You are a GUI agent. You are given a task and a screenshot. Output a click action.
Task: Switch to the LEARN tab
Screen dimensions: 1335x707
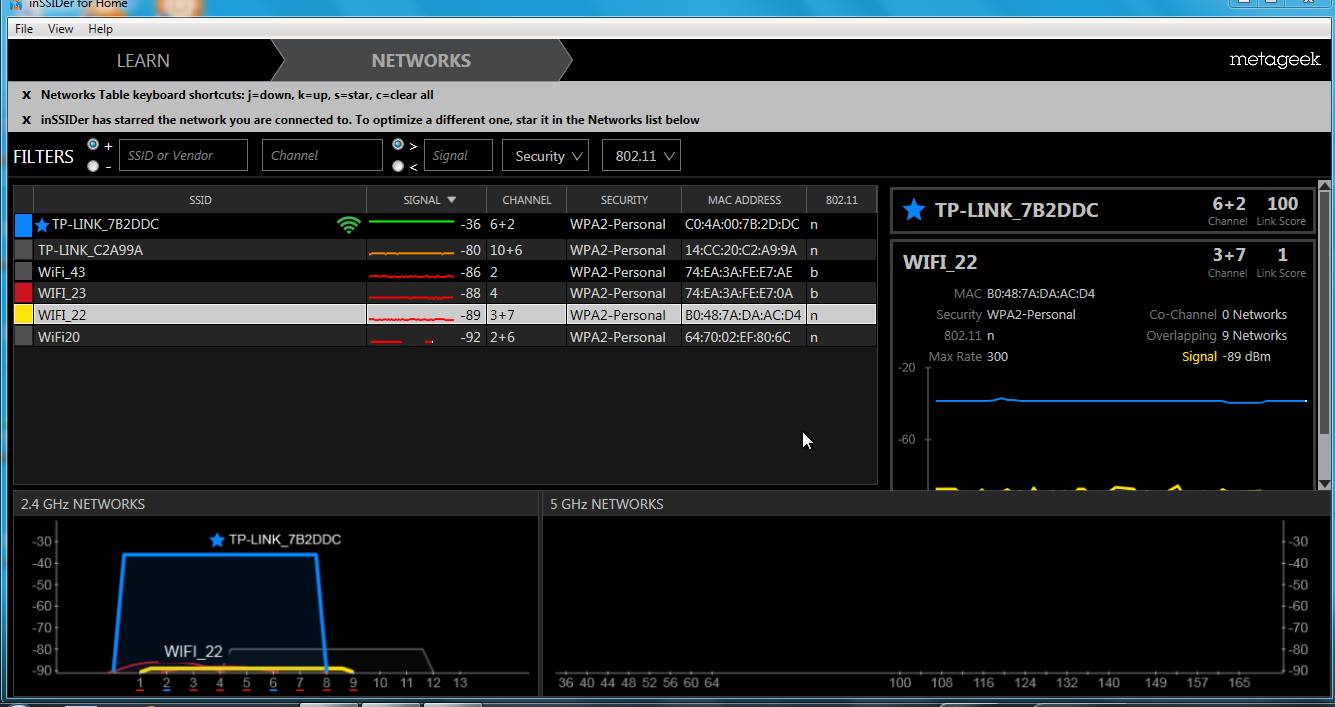tap(143, 61)
